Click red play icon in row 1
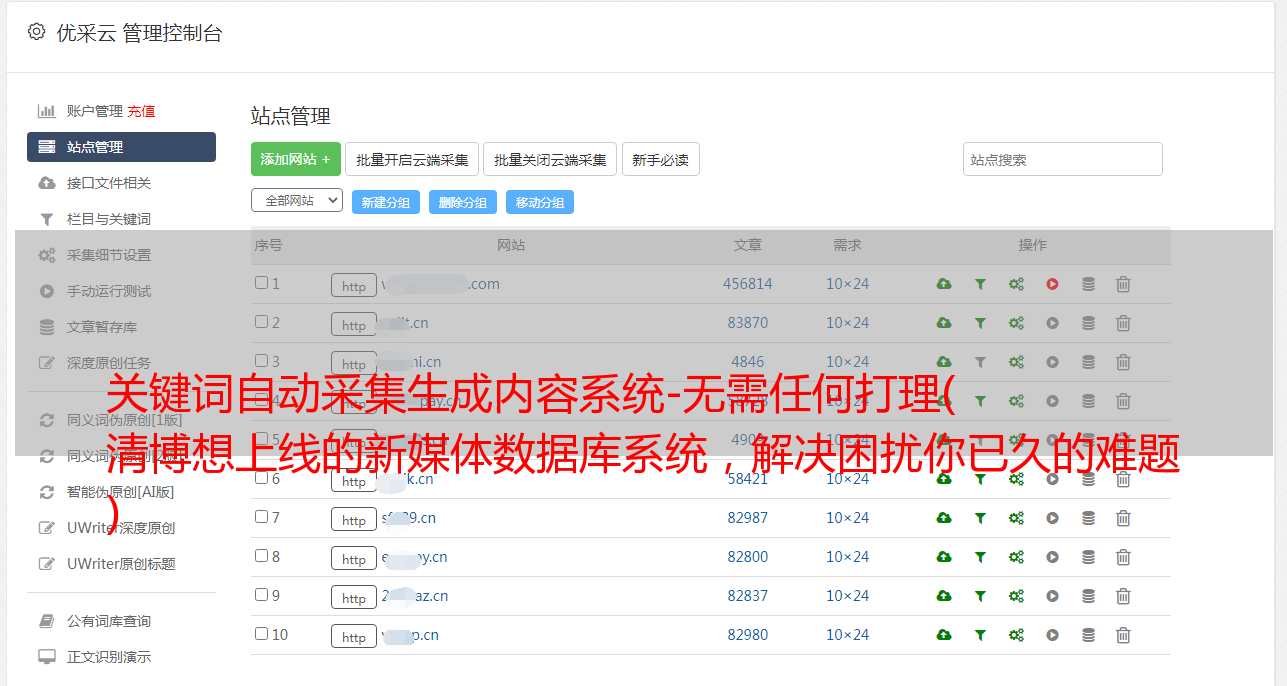This screenshot has height=686, width=1287. tap(1052, 284)
